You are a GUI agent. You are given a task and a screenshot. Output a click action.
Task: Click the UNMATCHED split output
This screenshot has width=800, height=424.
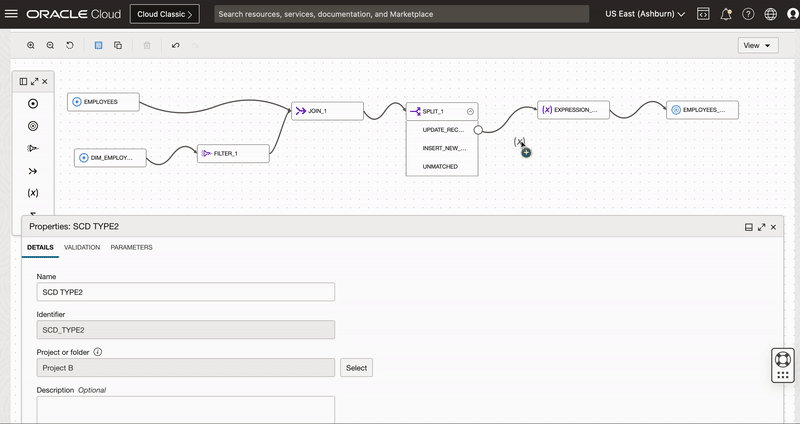[440, 166]
